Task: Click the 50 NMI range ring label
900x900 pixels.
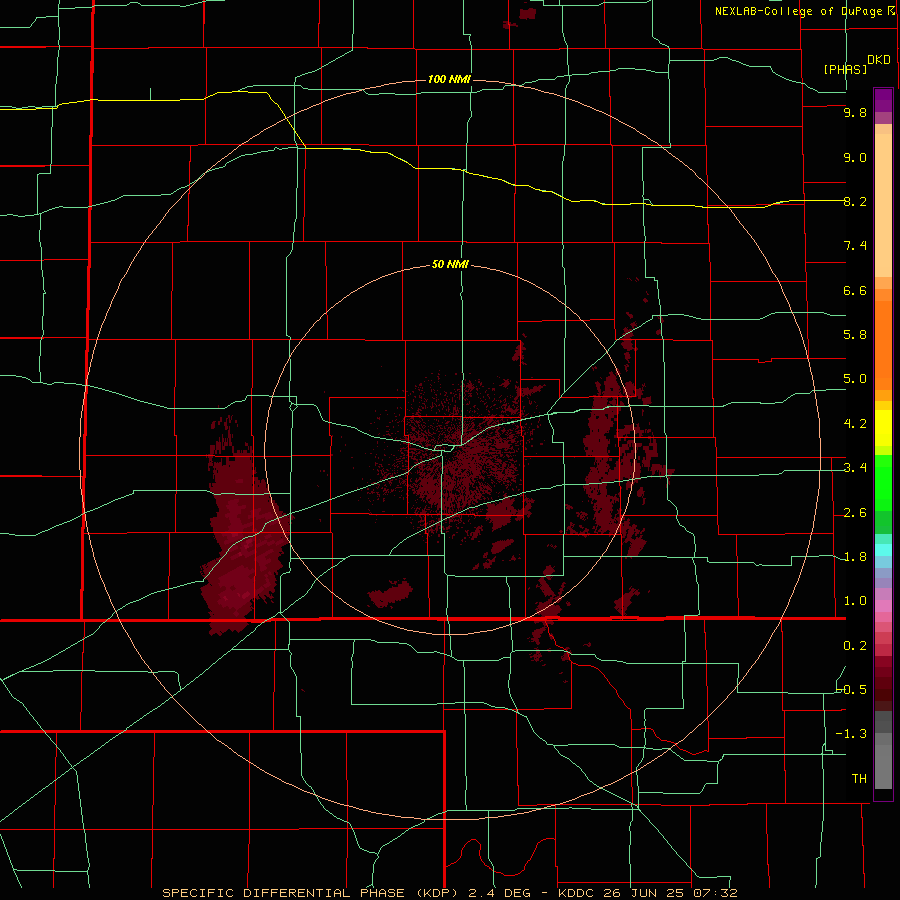Action: coord(450,264)
